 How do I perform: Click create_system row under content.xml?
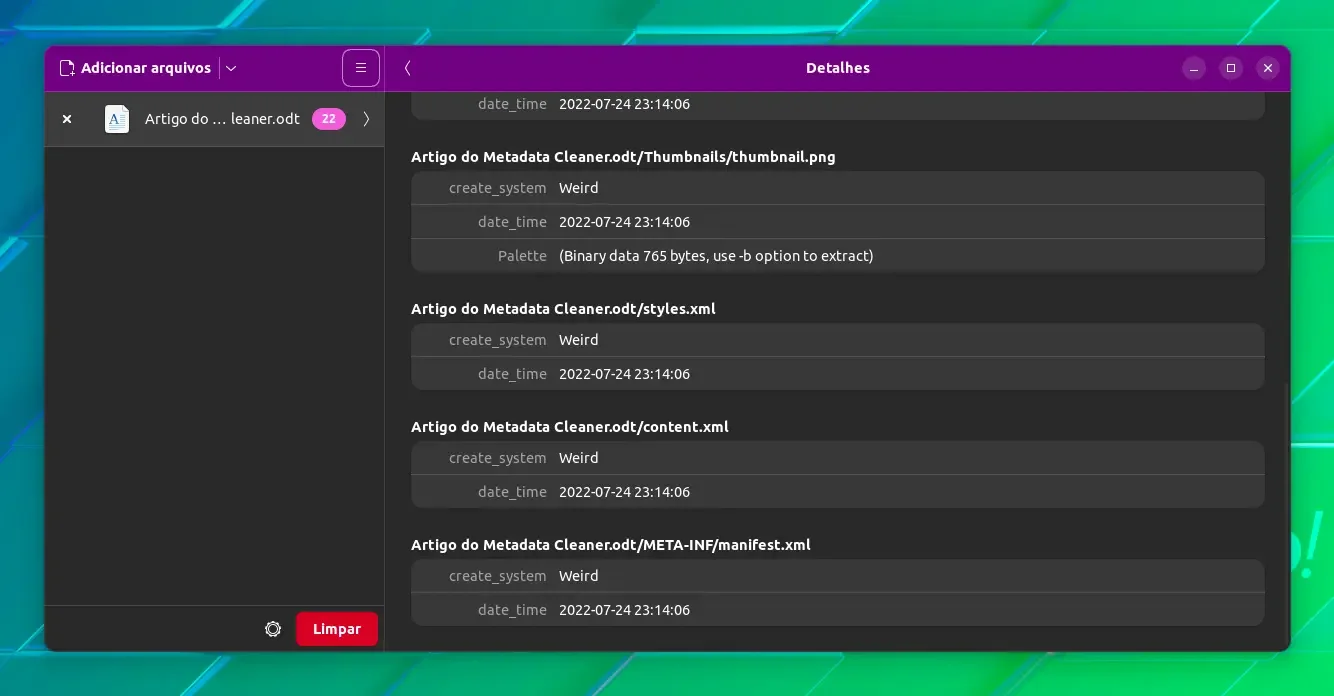838,458
